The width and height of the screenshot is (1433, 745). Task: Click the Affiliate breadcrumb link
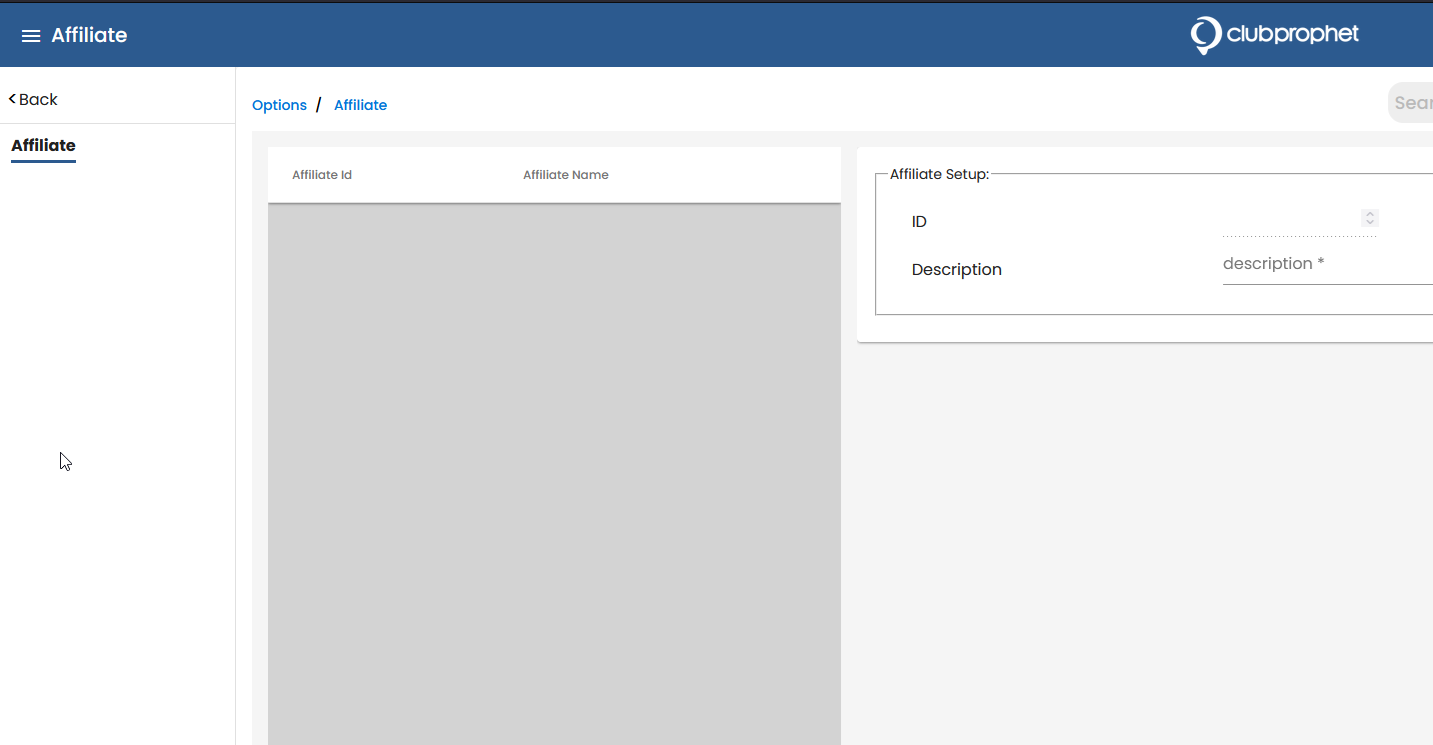click(360, 105)
